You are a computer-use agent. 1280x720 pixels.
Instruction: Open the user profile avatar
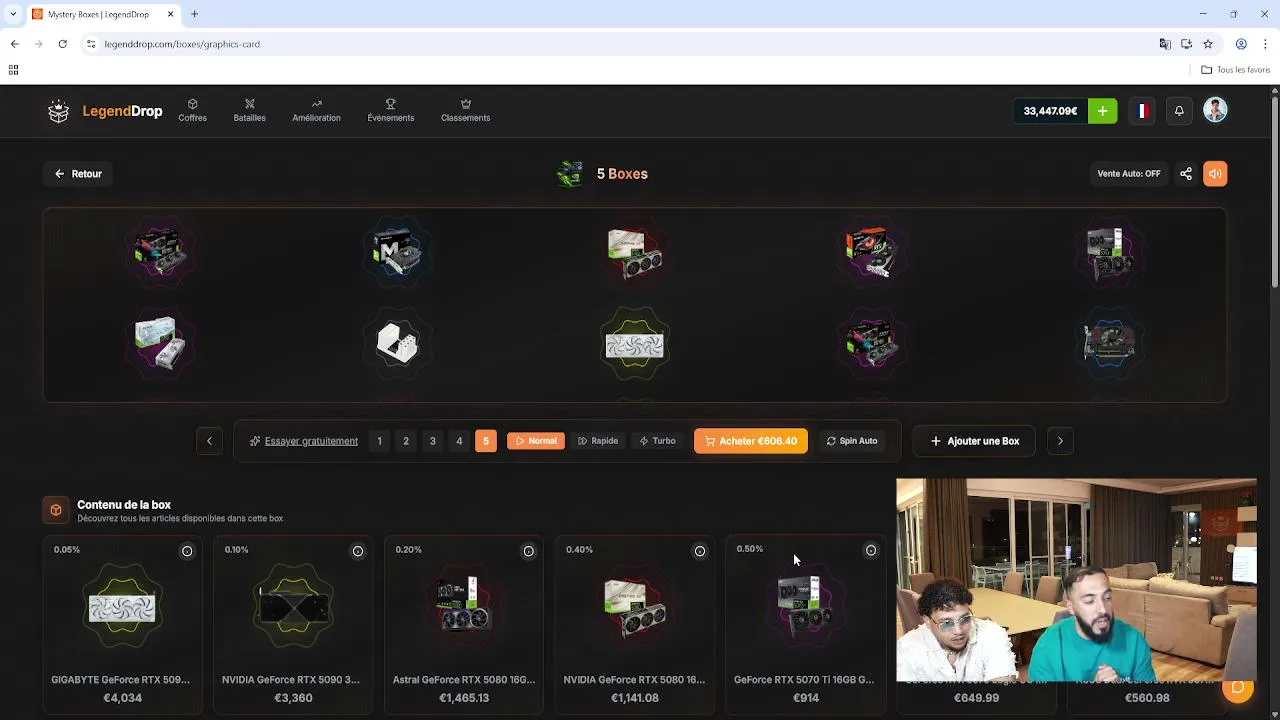[1215, 110]
